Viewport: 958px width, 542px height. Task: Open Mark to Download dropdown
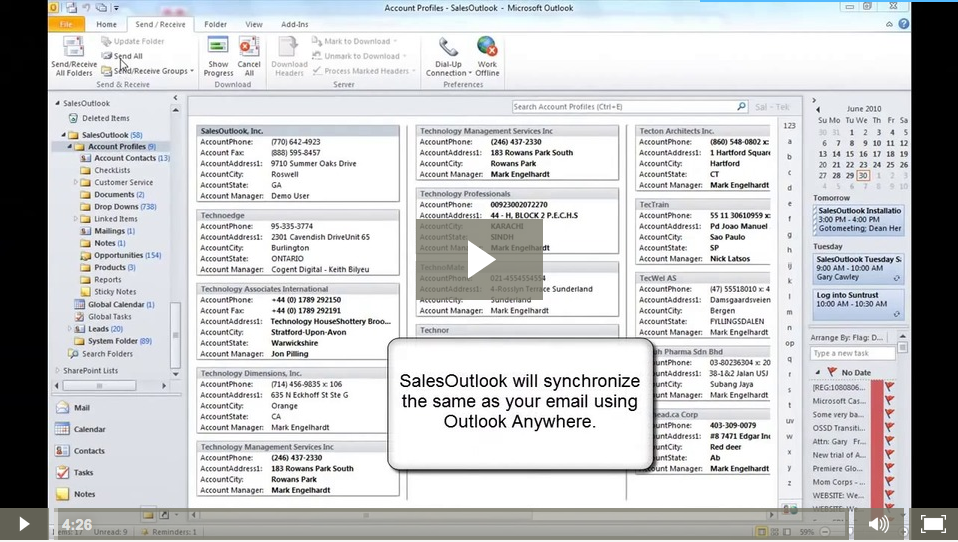pos(354,41)
